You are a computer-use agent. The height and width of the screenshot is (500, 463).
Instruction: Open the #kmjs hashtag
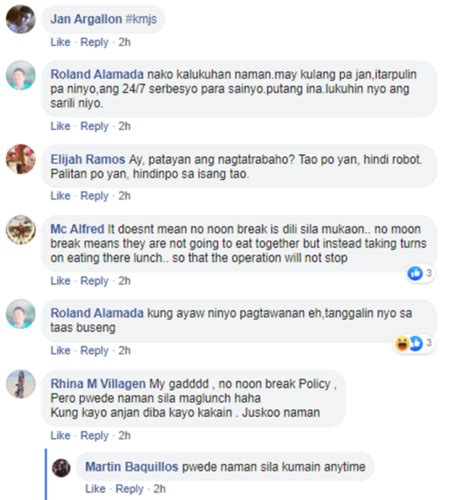point(141,19)
